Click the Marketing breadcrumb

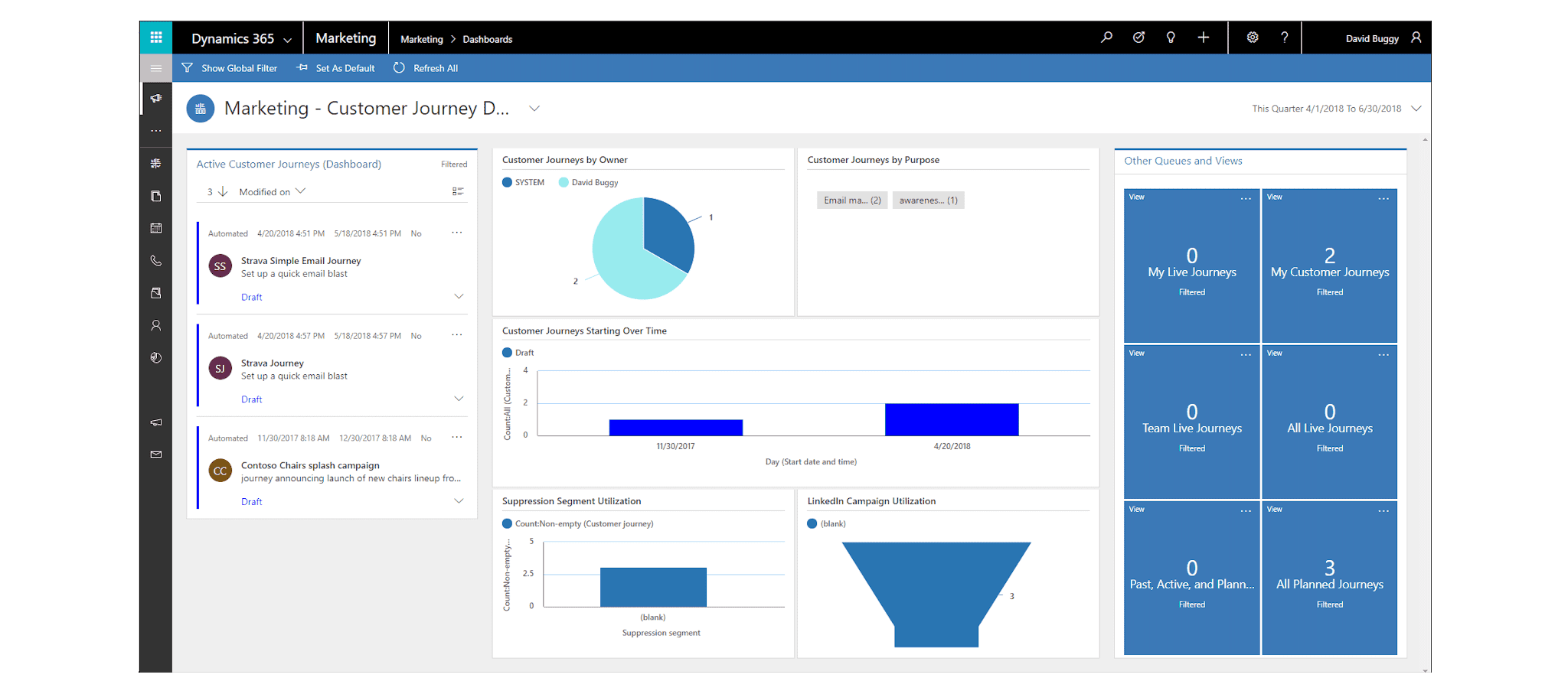click(x=422, y=39)
